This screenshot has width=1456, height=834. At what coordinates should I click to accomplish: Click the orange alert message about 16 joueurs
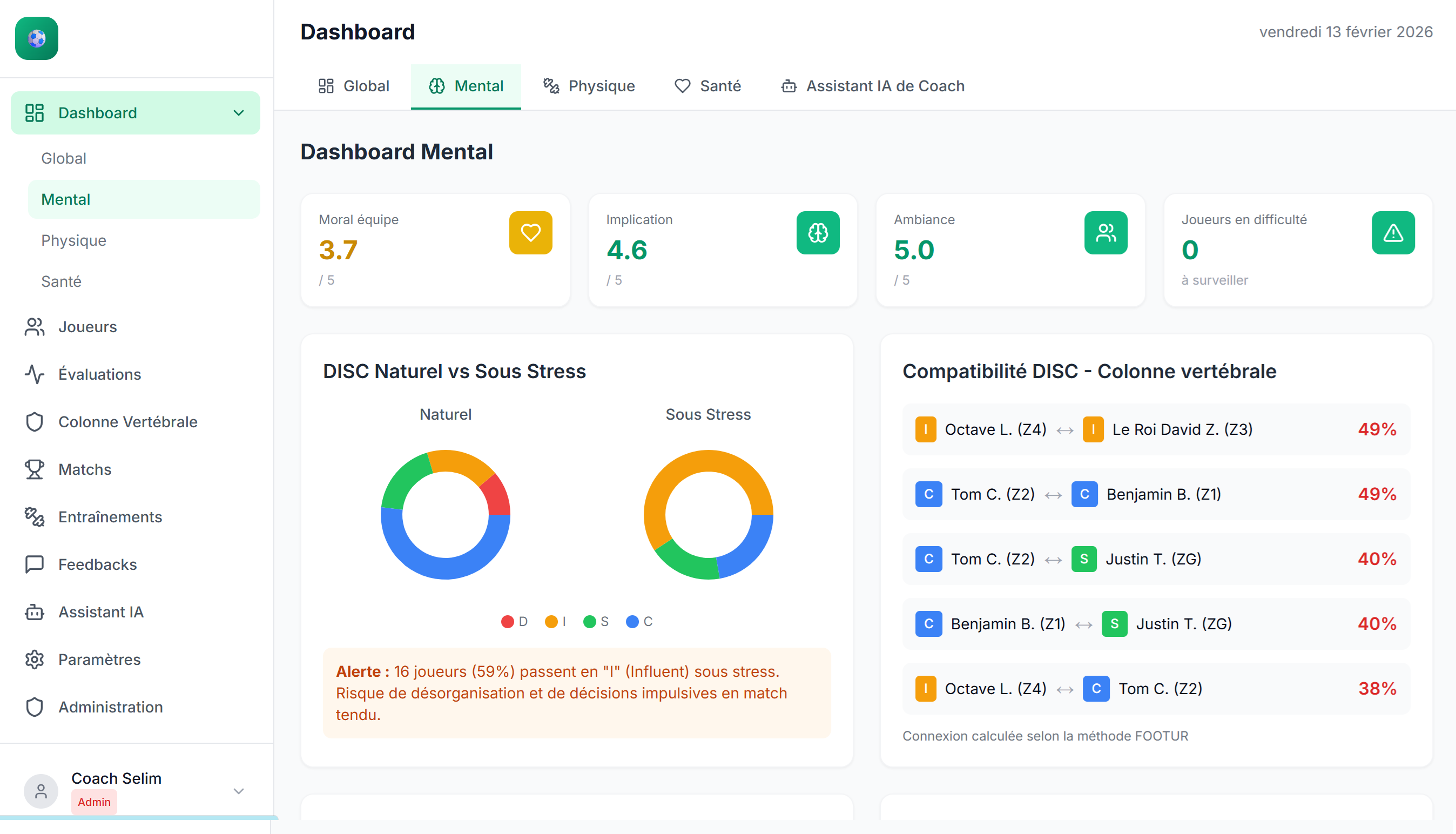coord(577,693)
